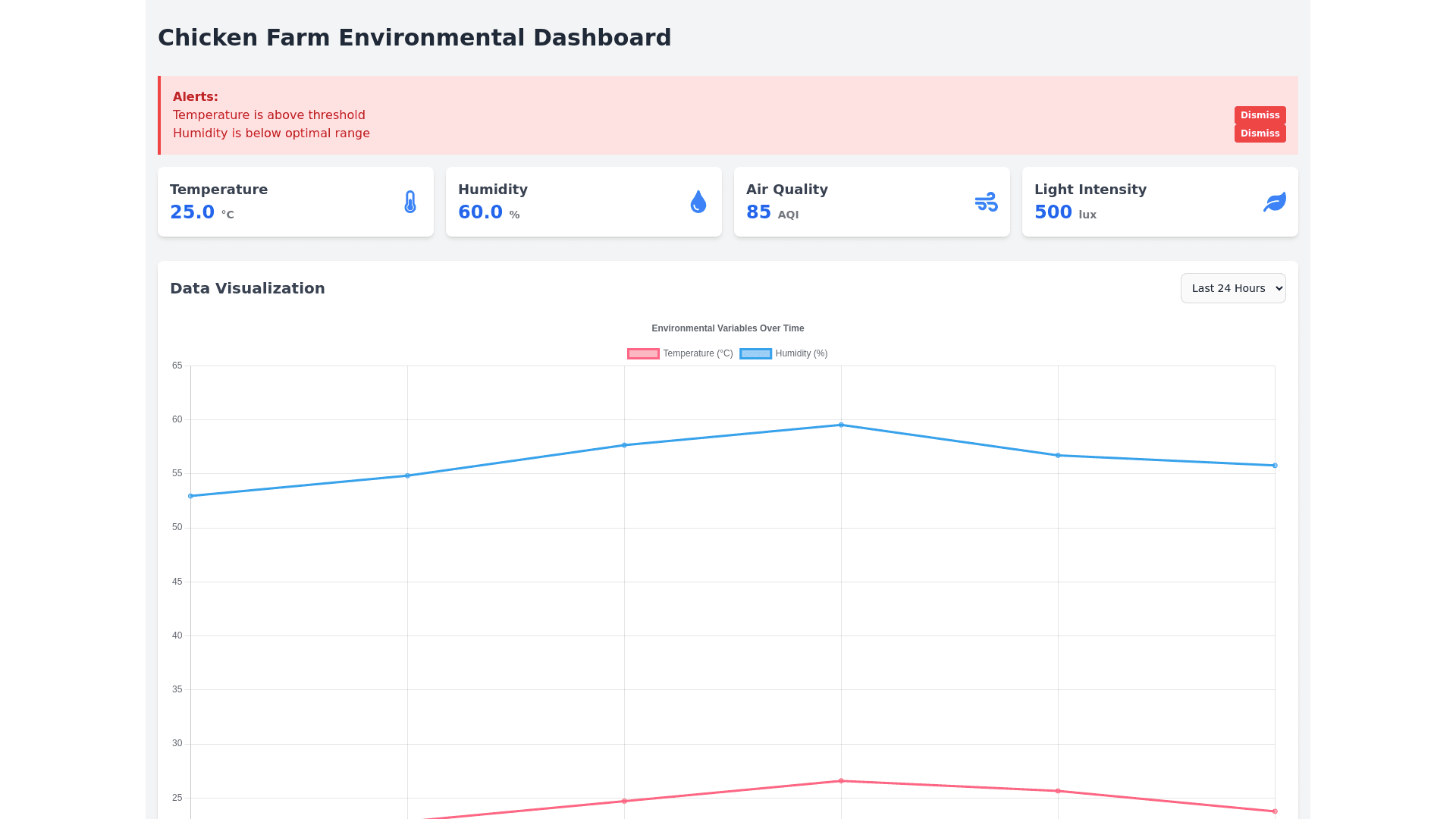Click the pink Temperature legend color box
The image size is (1456, 819).
(x=643, y=353)
